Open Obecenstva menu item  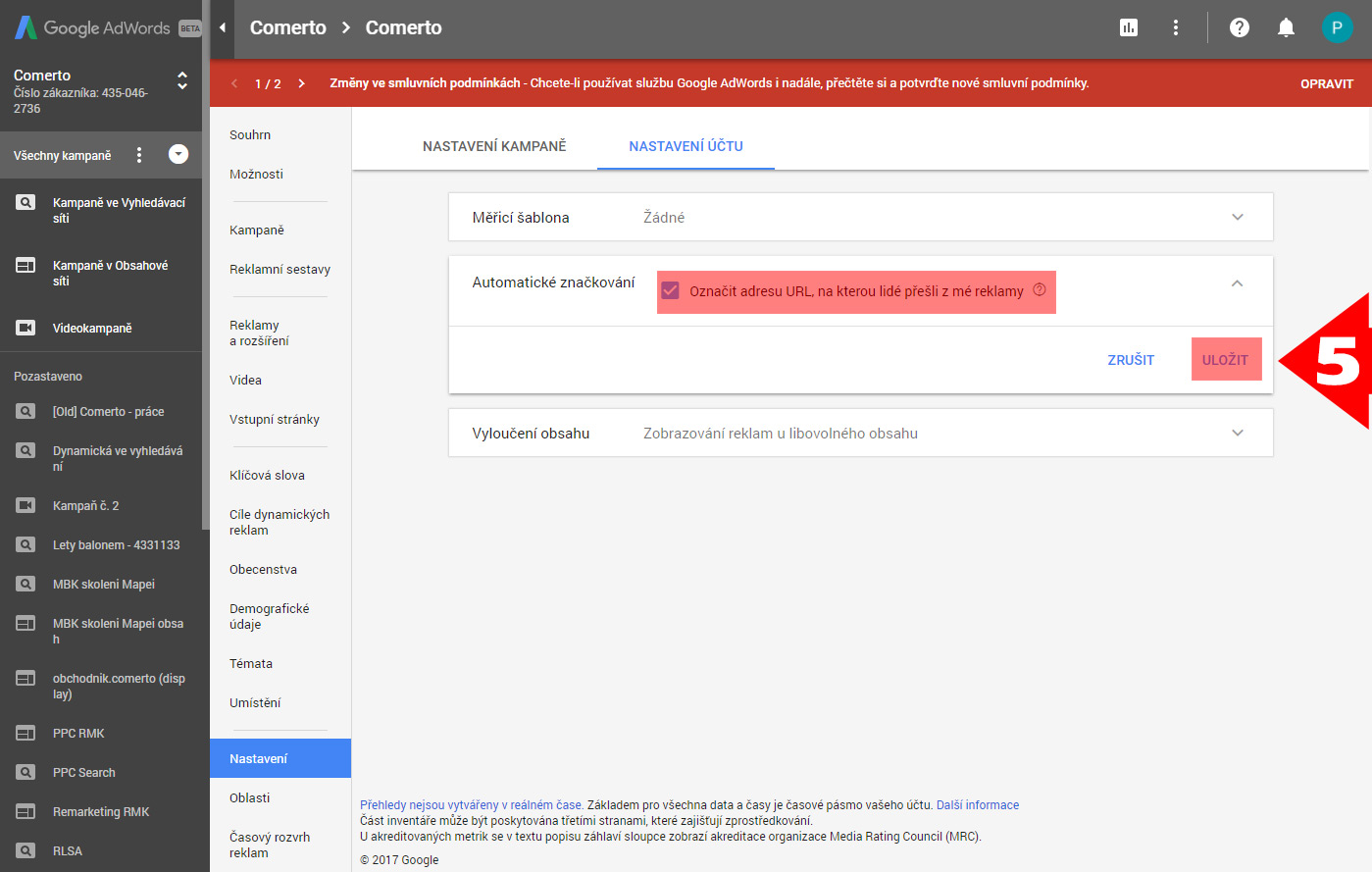point(263,569)
